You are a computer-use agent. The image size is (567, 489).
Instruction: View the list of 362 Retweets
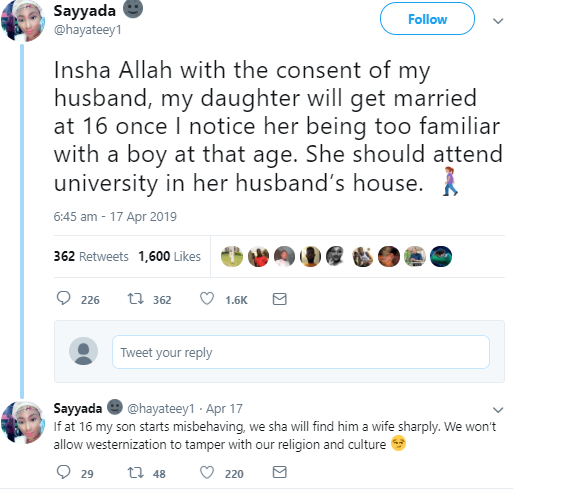click(91, 256)
